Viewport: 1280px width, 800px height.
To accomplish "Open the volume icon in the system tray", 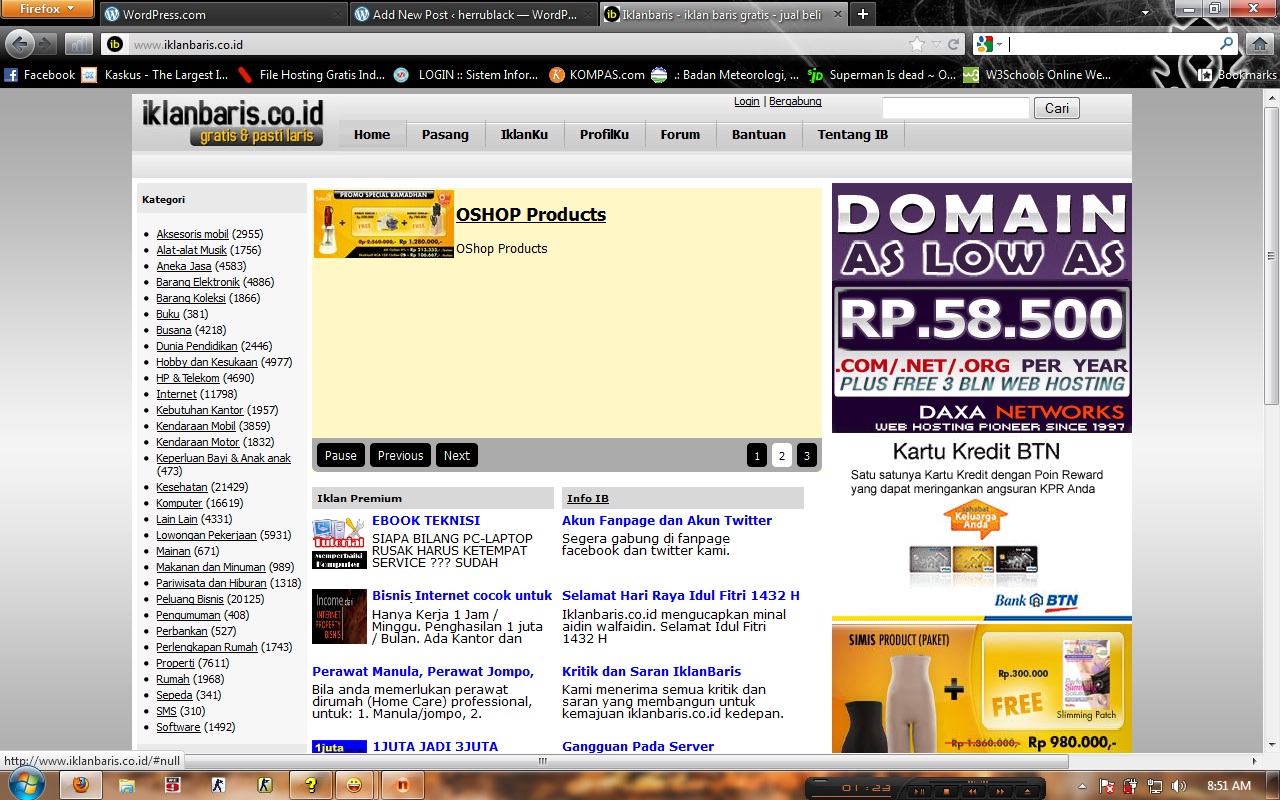I will tap(1177, 786).
